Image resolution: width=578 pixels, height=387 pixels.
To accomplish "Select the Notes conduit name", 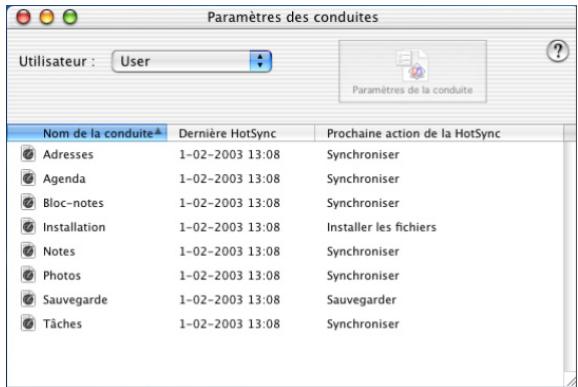I will pyautogui.click(x=59, y=251).
